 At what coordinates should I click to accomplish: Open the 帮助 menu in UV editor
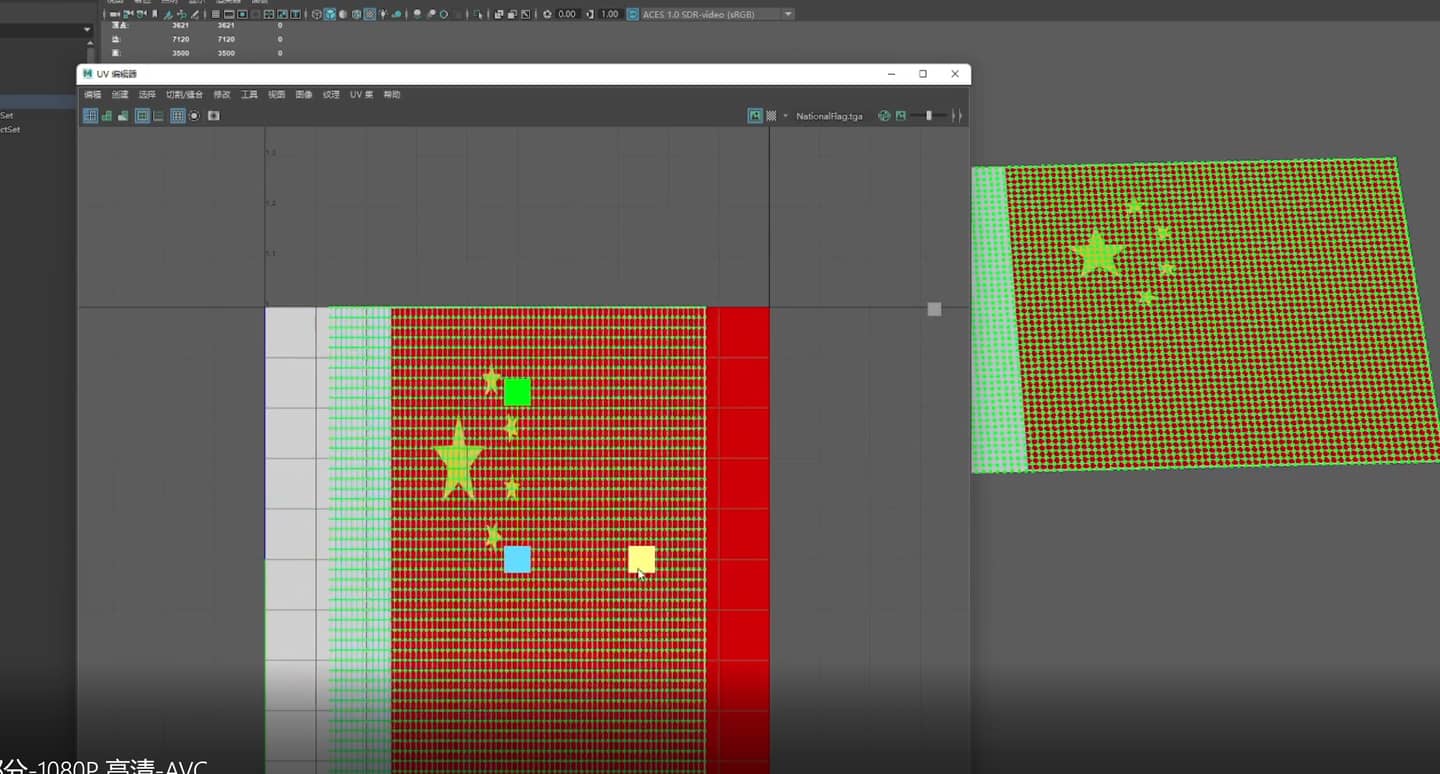[392, 95]
